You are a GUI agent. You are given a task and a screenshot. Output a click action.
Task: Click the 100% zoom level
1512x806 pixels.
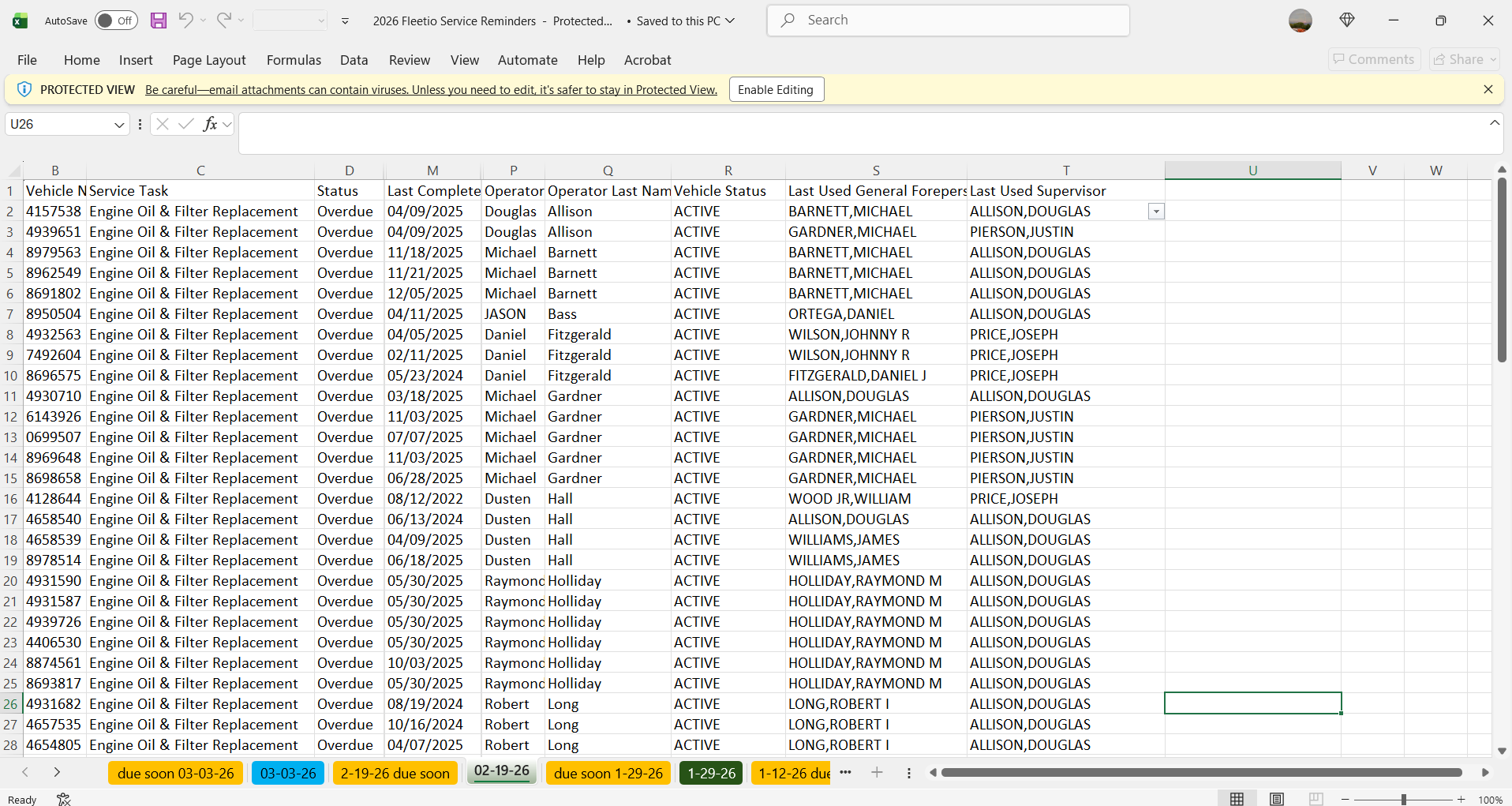point(1490,800)
